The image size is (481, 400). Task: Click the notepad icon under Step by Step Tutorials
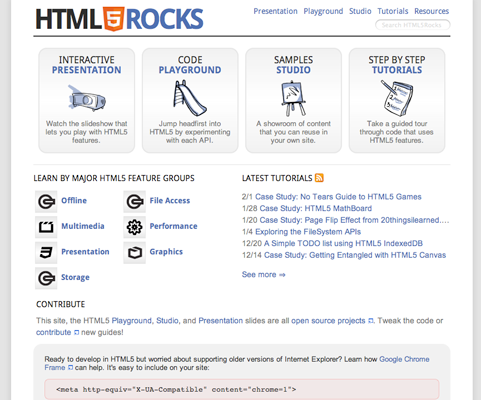click(x=397, y=98)
